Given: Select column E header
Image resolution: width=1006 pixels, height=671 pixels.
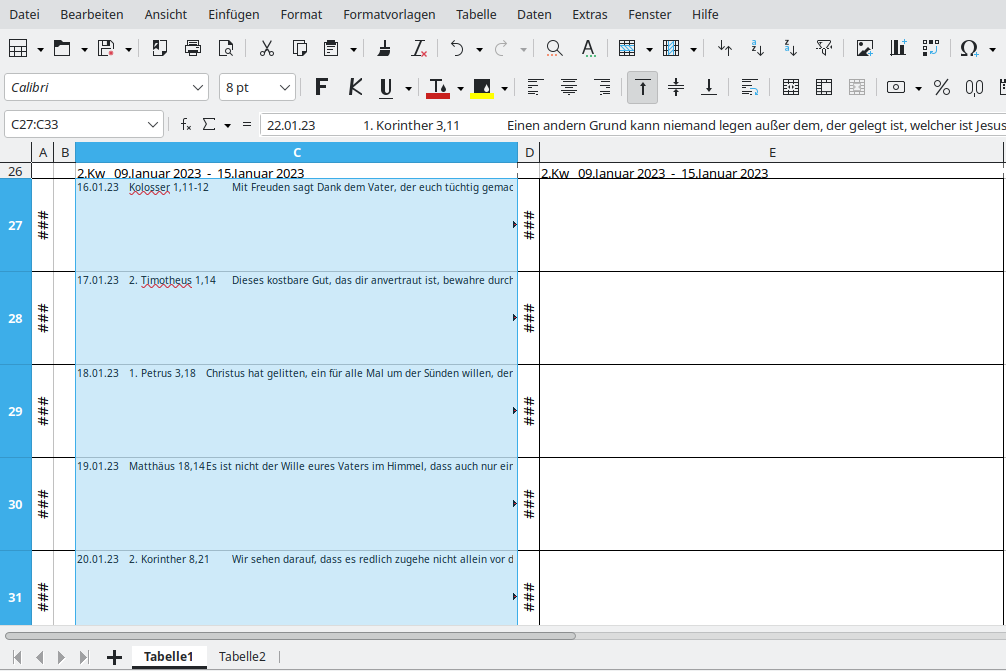Looking at the screenshot, I should 771,152.
